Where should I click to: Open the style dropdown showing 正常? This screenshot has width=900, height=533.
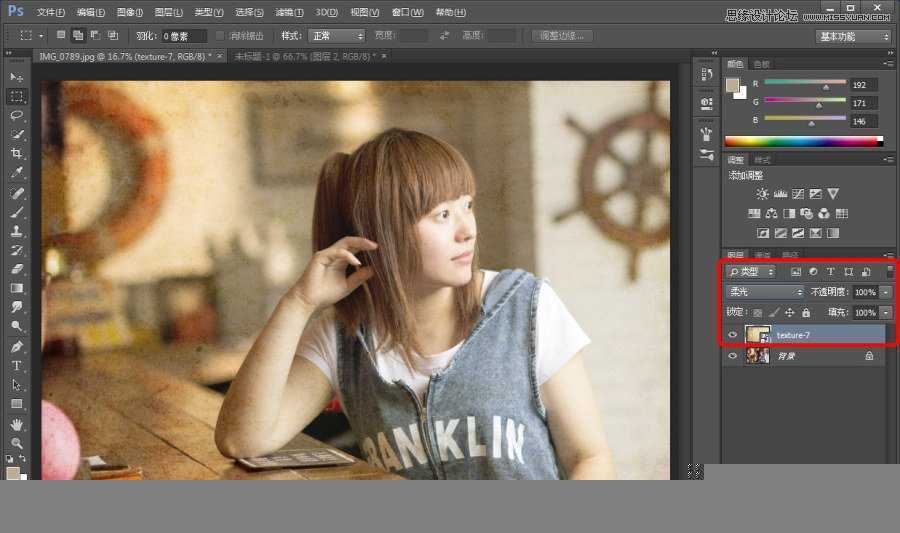[336, 36]
